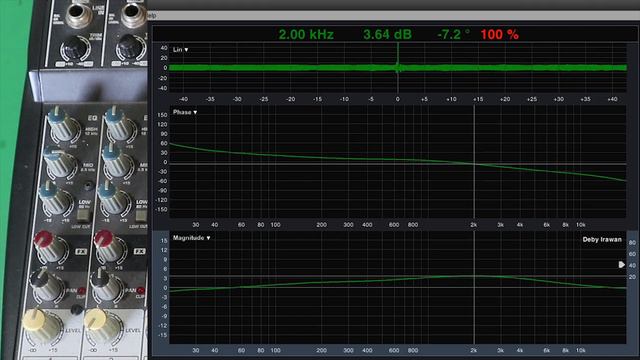
Task: Click the 2k label under the Phase plot
Action: [x=473, y=224]
